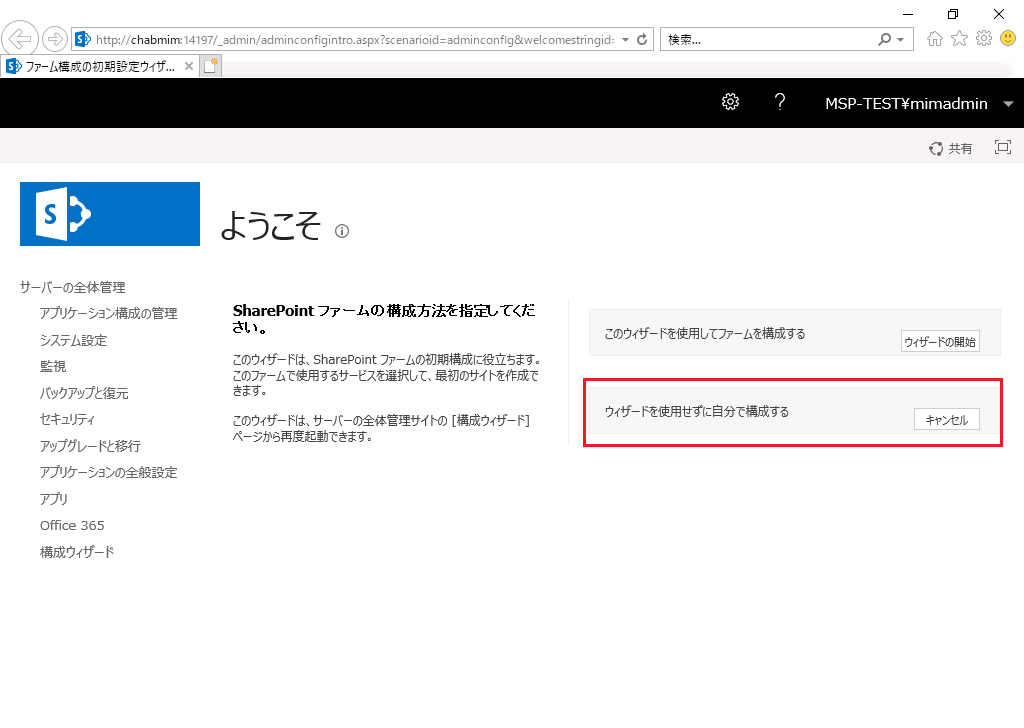Open SharePoint help question mark
The height and width of the screenshot is (728, 1024).
pyautogui.click(x=779, y=102)
